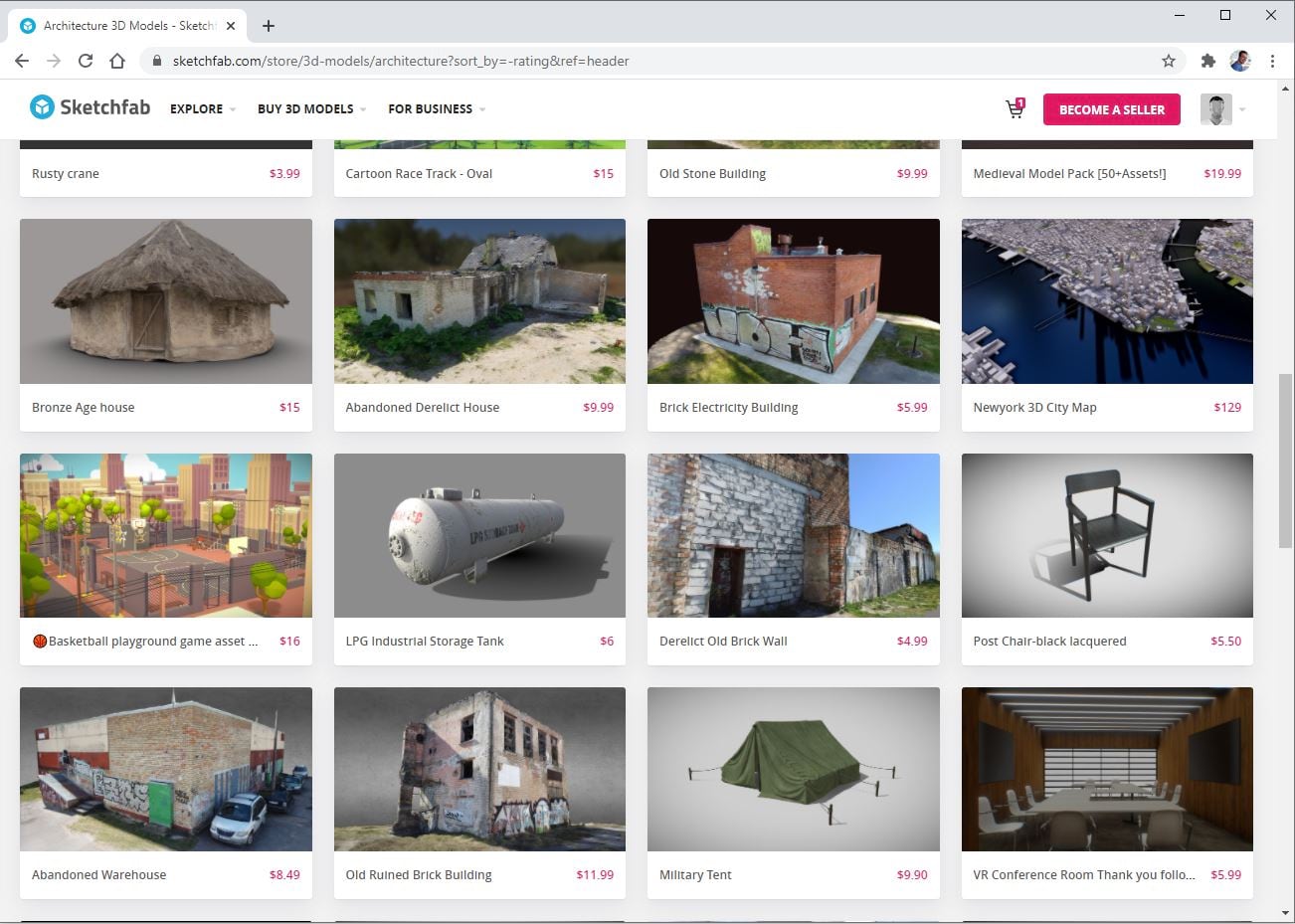Click the $3.99 price on Rusty crane
1295x924 pixels.
(x=284, y=173)
